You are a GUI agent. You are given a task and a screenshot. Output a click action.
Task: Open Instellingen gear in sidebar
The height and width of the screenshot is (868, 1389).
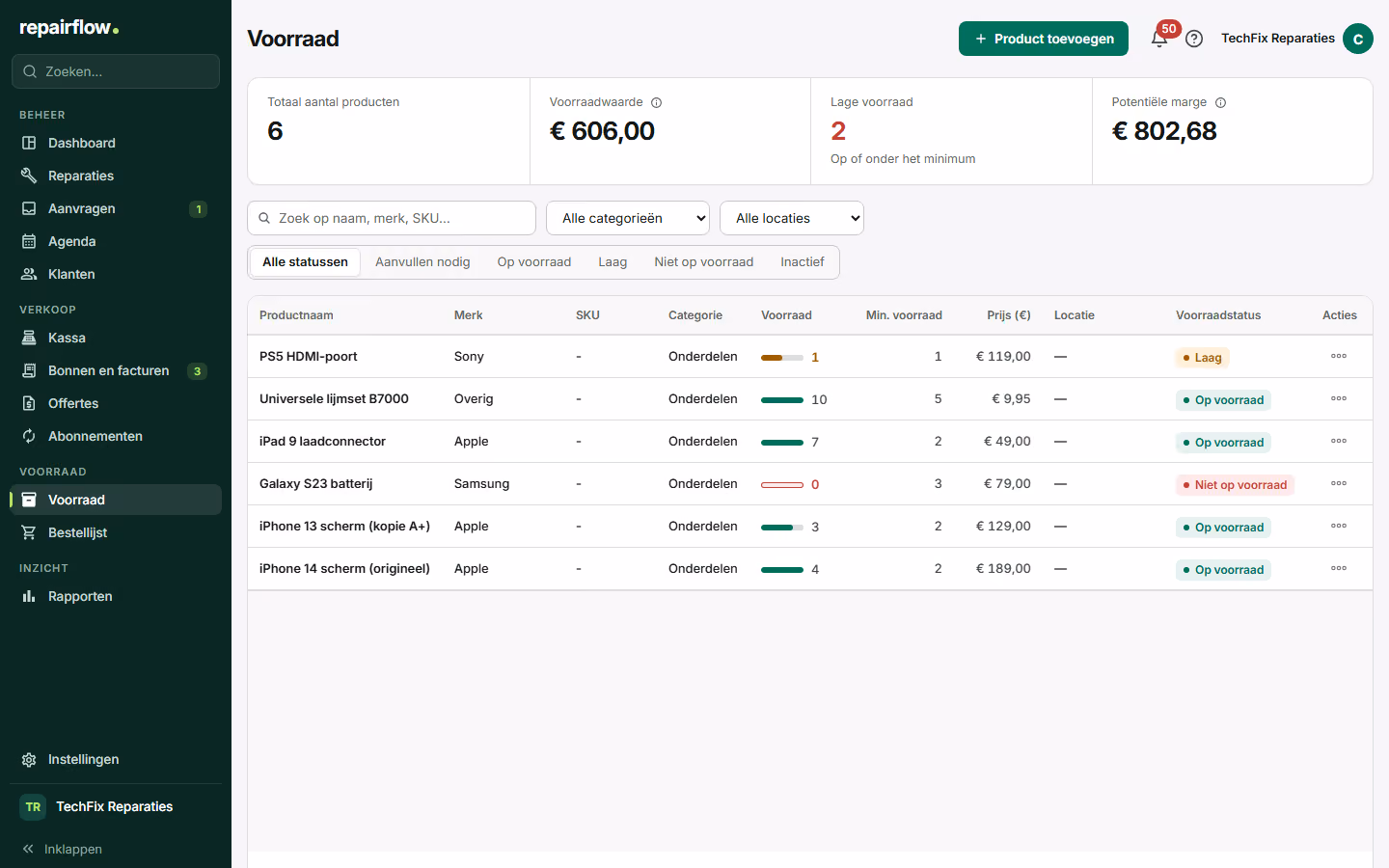[x=116, y=759]
